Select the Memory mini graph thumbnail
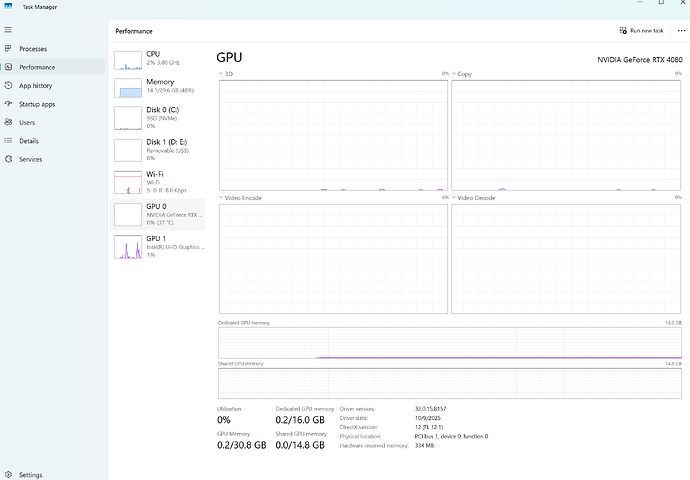 pyautogui.click(x=128, y=88)
